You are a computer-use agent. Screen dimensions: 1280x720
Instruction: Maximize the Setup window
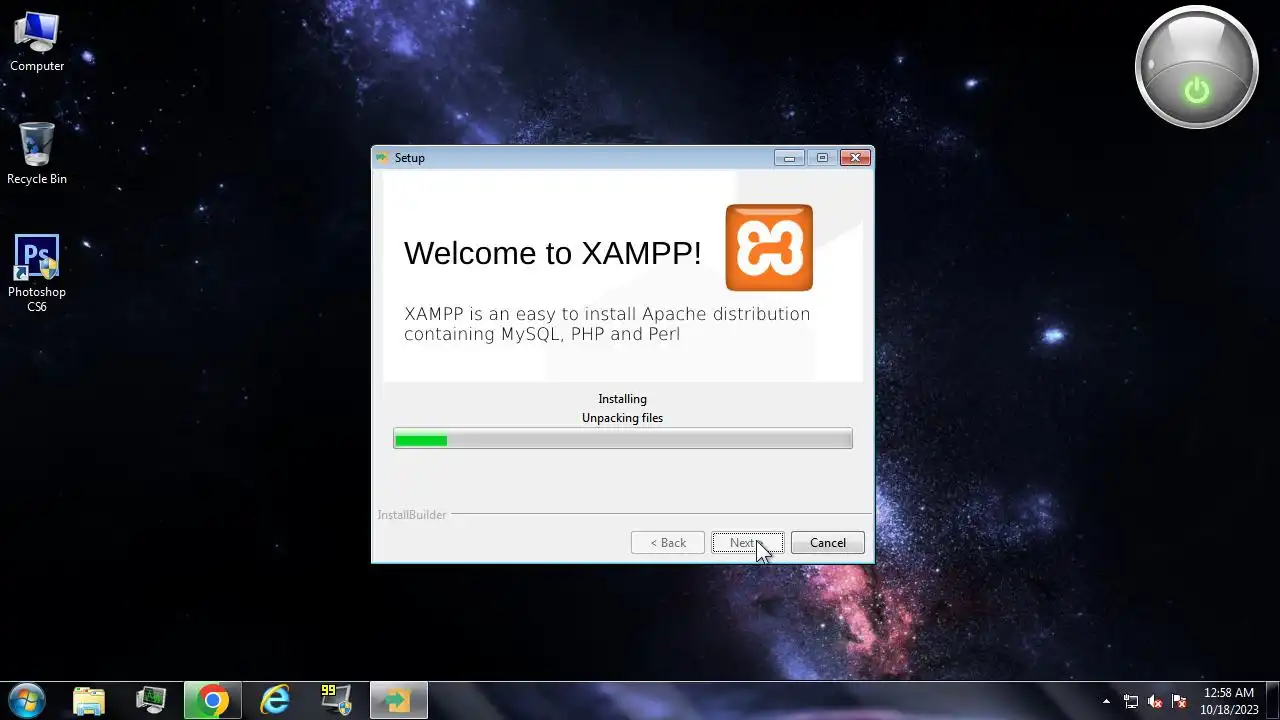822,158
